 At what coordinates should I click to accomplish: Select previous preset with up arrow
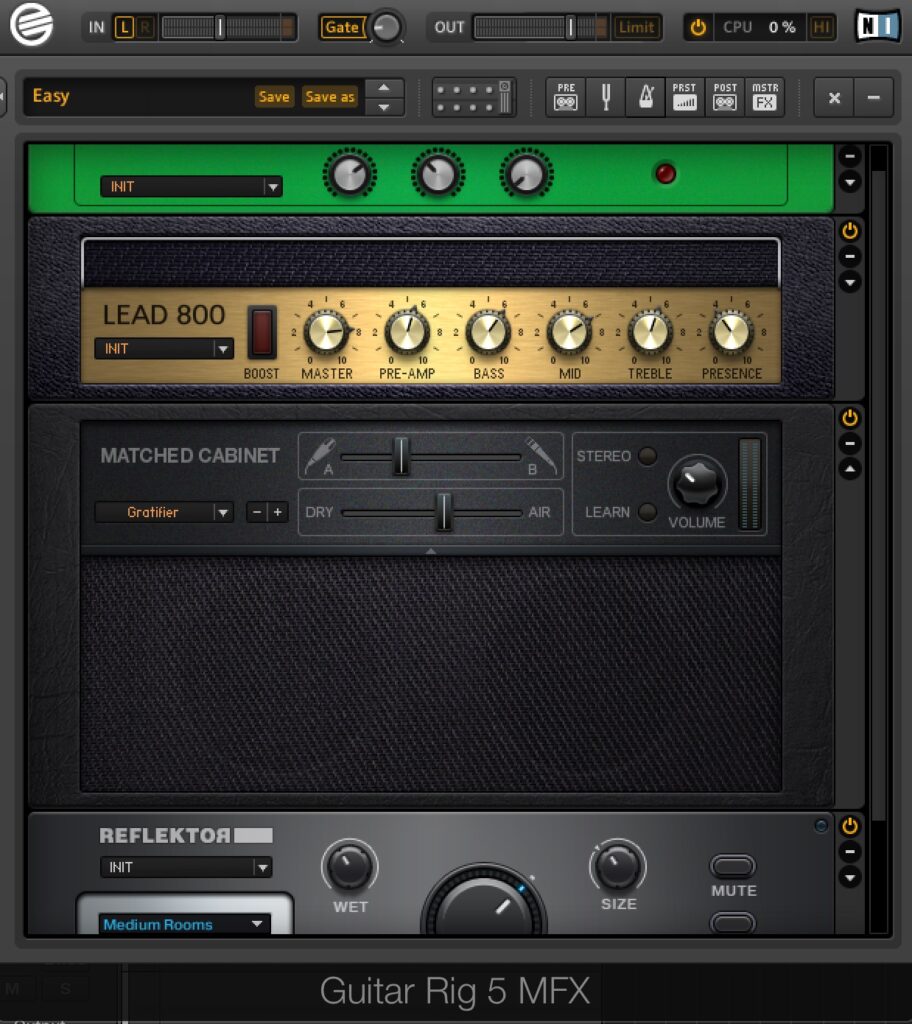(384, 88)
